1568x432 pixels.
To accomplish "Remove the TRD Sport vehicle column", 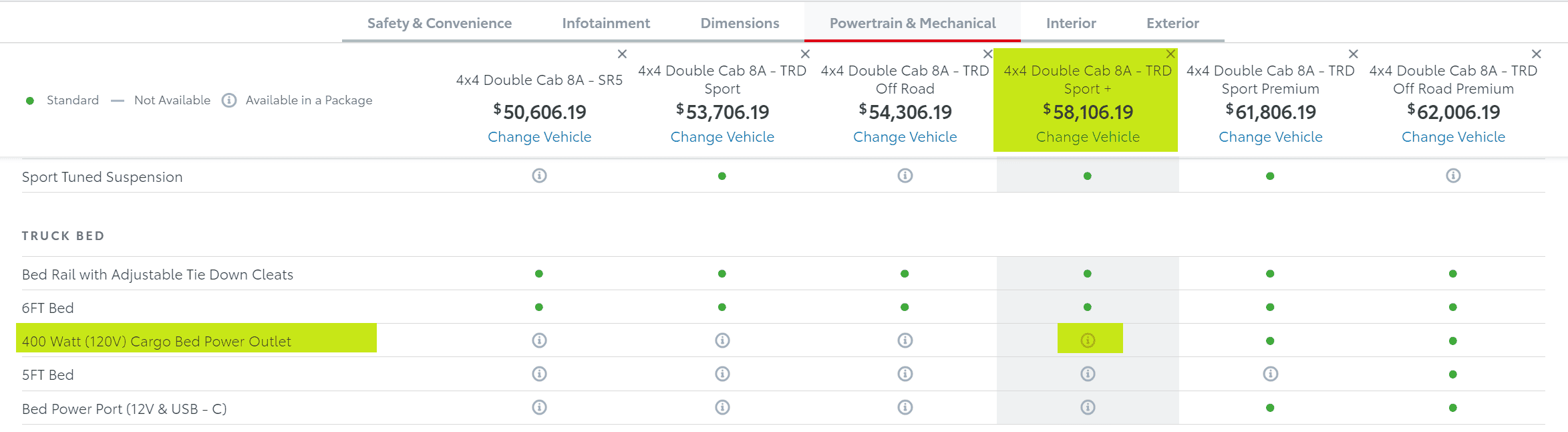I will pos(805,54).
